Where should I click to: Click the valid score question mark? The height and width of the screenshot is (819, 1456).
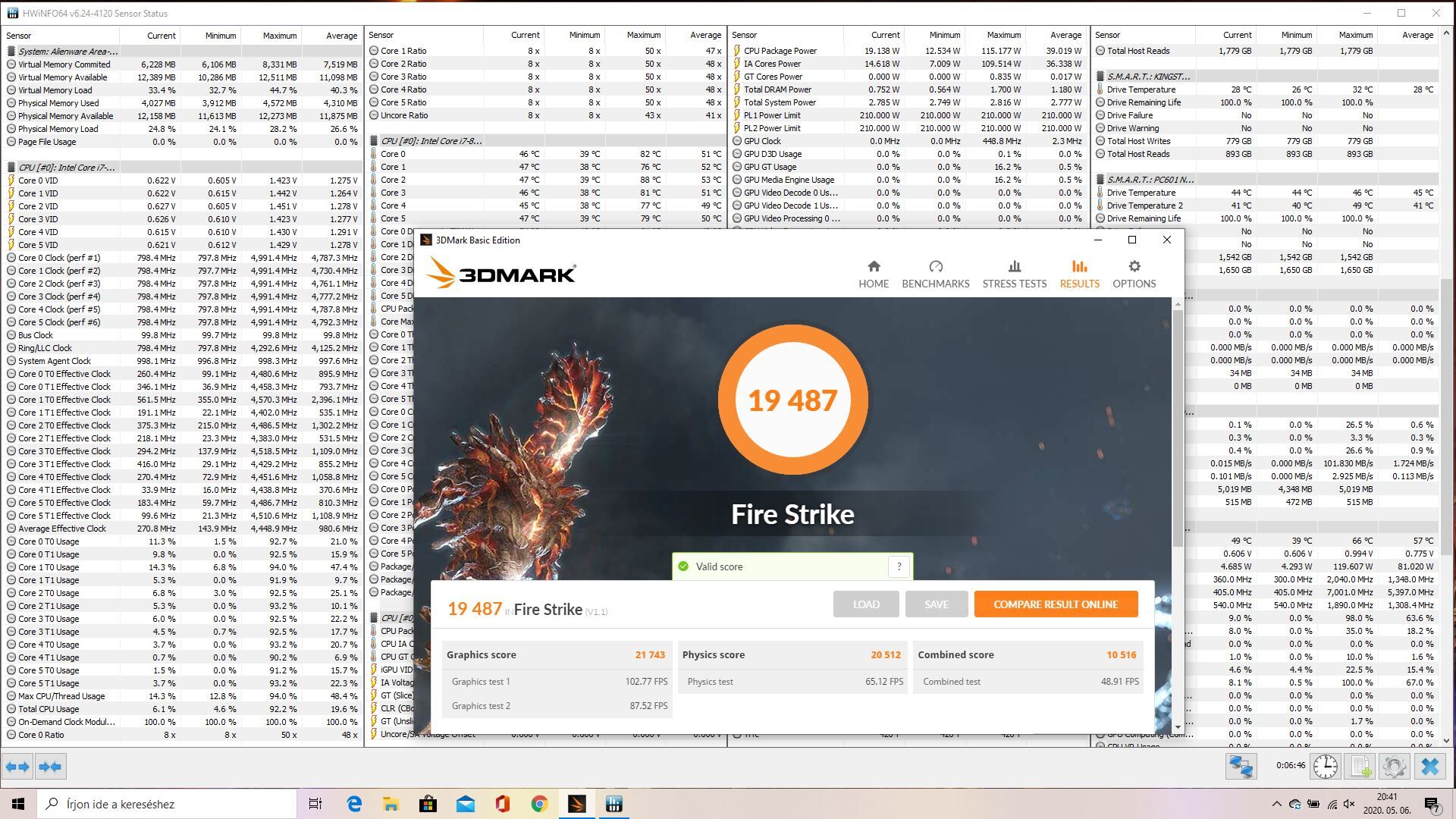[x=899, y=566]
